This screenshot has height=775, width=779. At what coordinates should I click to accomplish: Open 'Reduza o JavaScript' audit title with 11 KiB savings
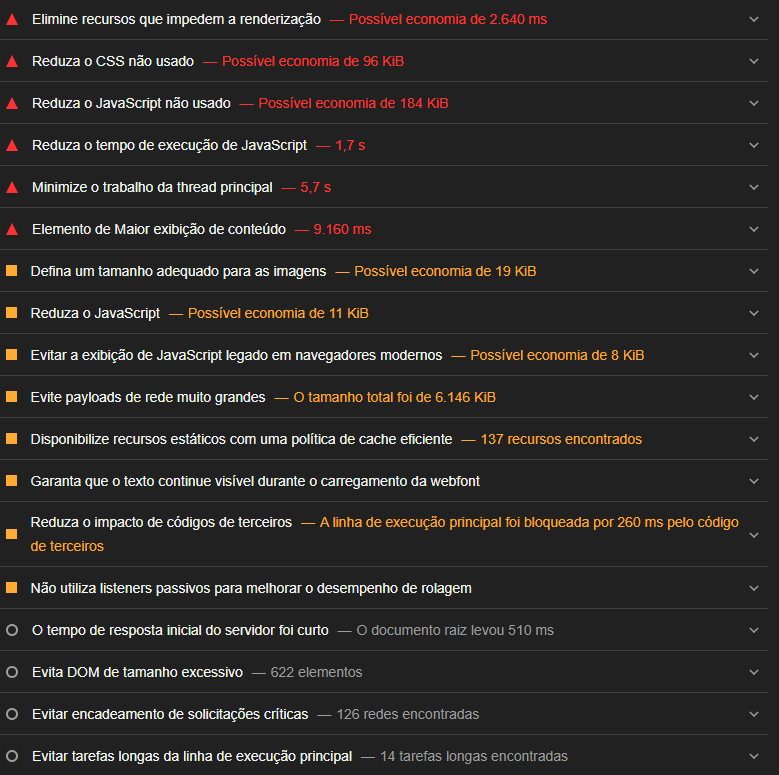click(x=95, y=313)
